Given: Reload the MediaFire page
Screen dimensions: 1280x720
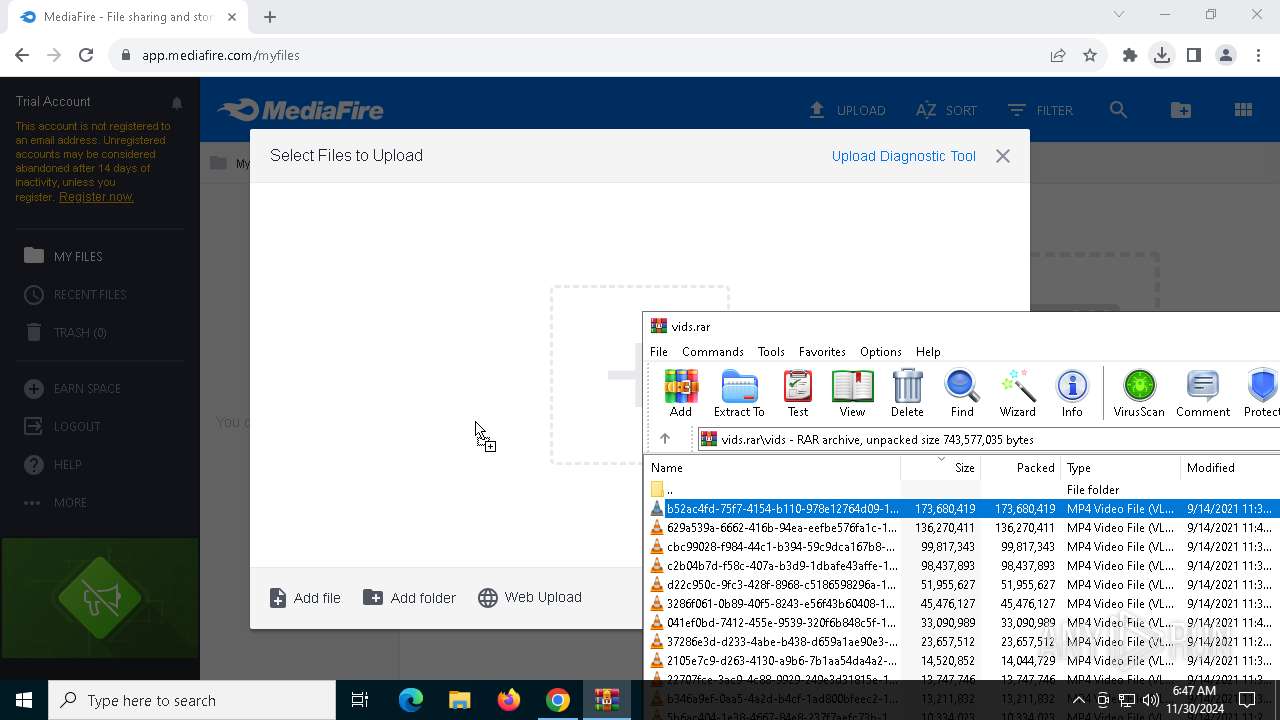Looking at the screenshot, I should pos(86,55).
